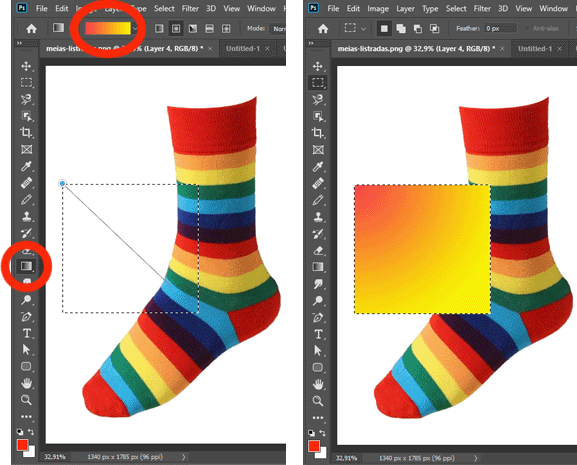Screen dimensions: 577x465
Task: Select the Type tool in left window
Action: click(x=26, y=333)
